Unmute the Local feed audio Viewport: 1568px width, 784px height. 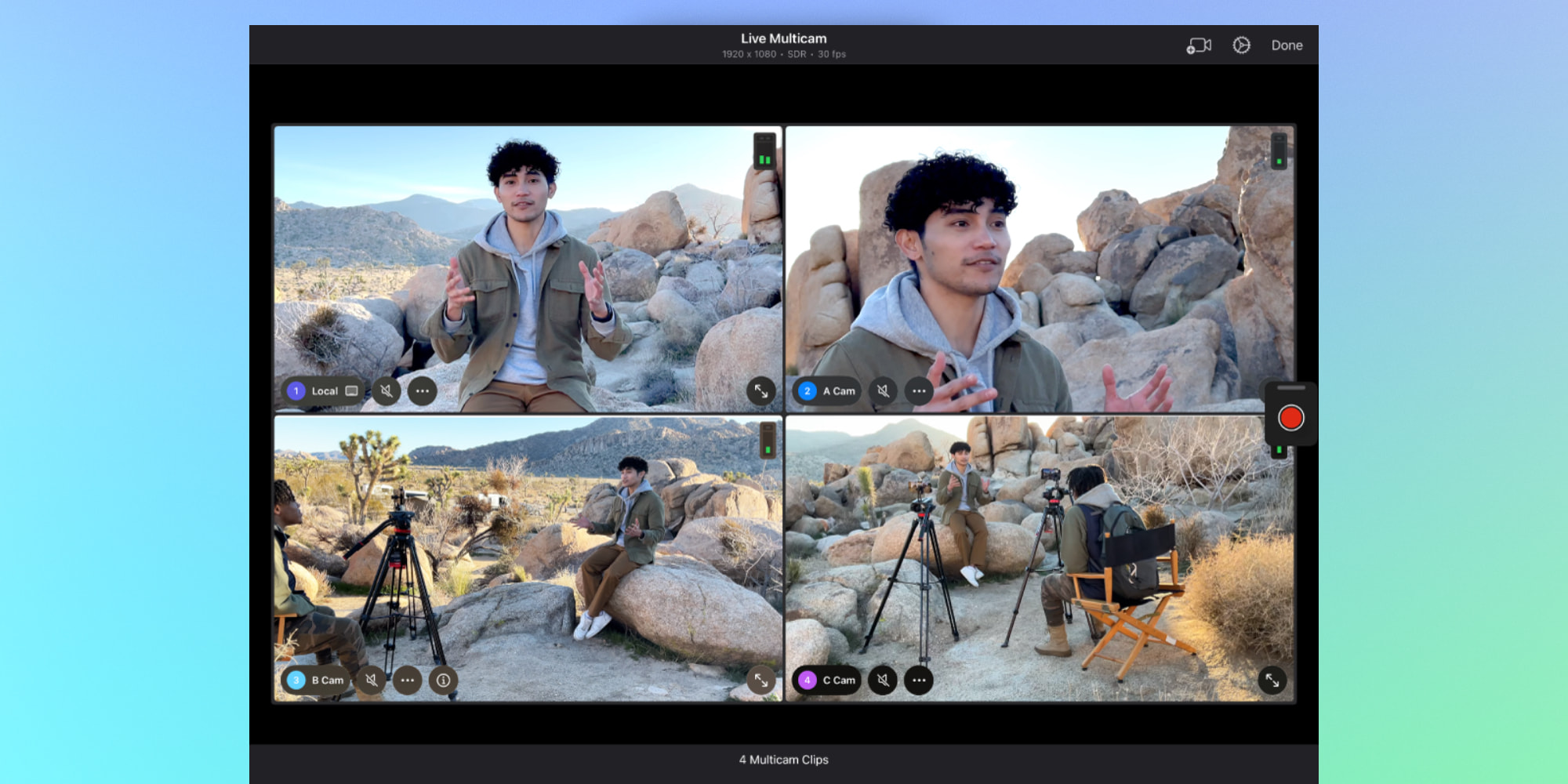click(387, 391)
